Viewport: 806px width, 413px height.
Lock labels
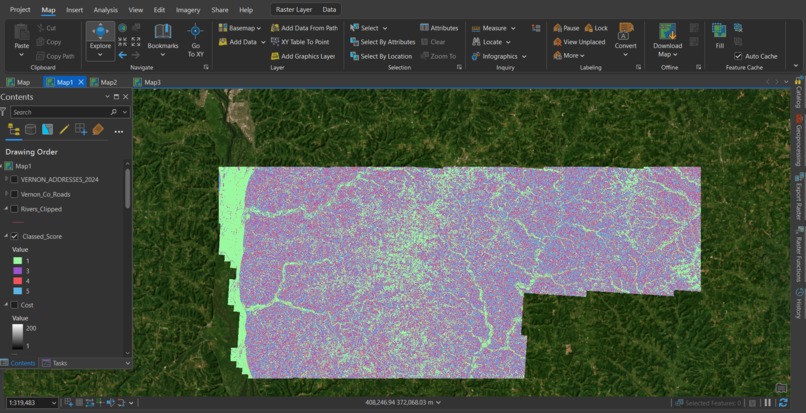pyautogui.click(x=596, y=28)
